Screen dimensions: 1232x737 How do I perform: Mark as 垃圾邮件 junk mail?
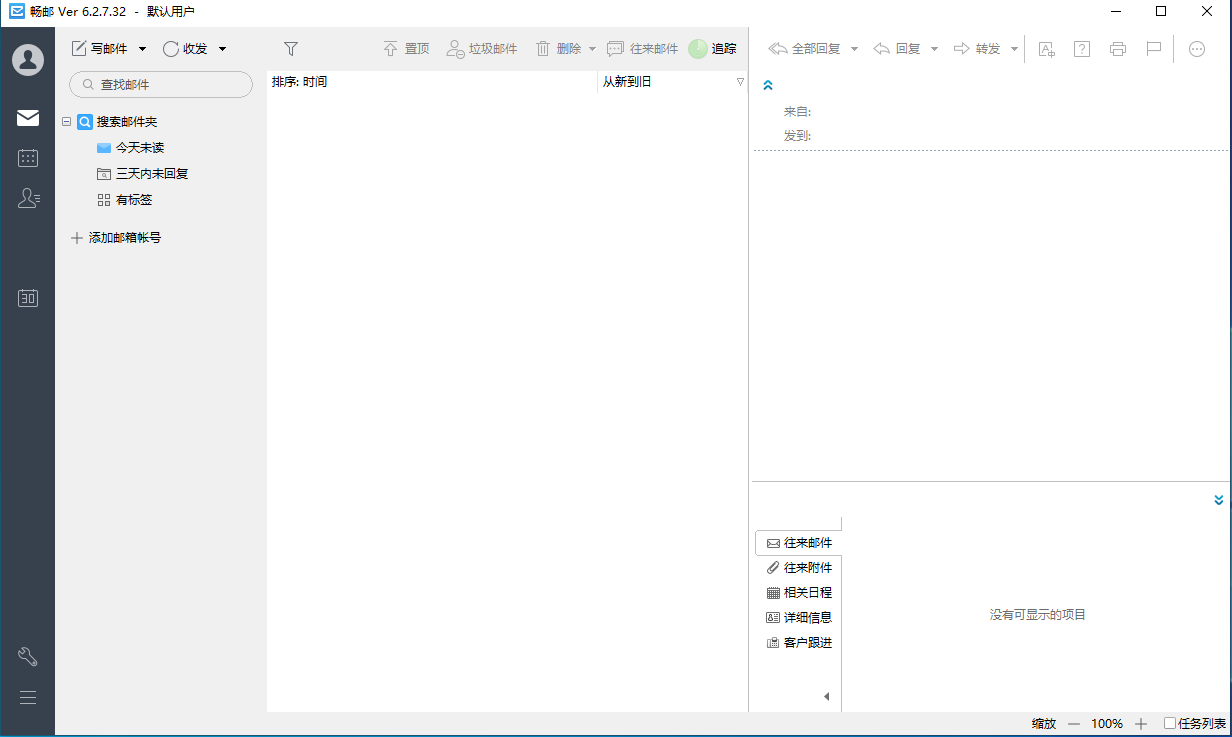click(x=482, y=48)
